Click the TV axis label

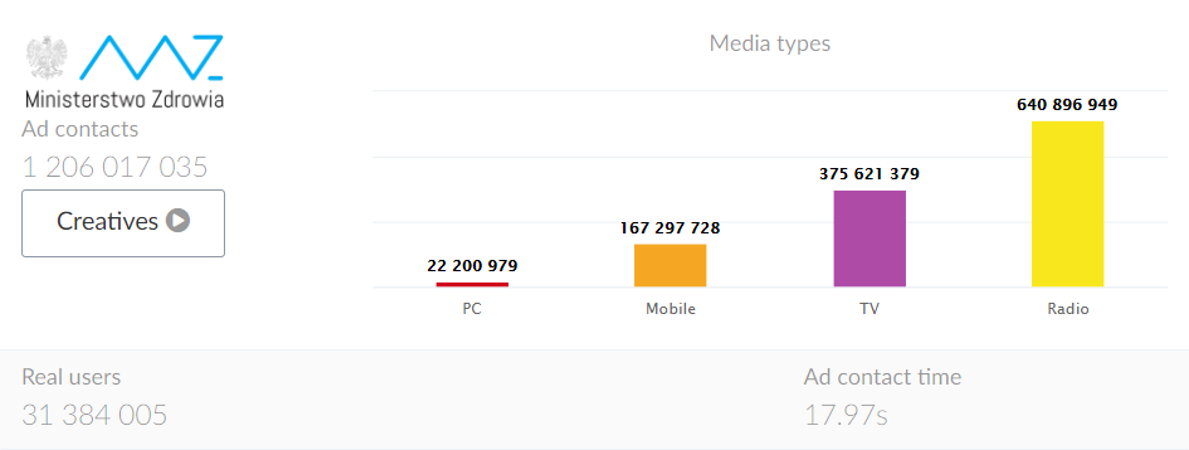coord(870,310)
